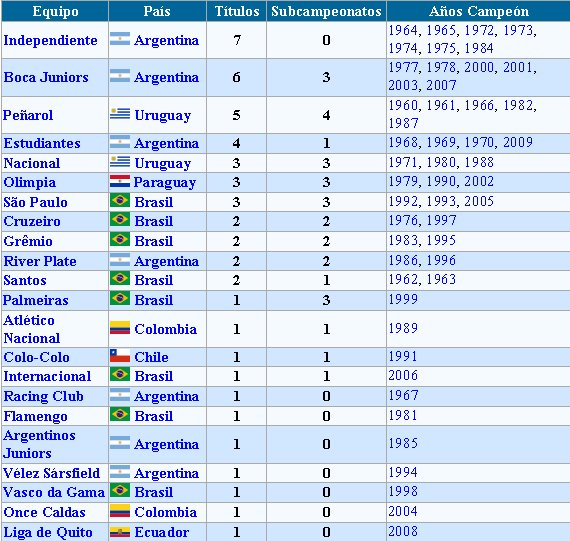570x541 pixels.
Task: Open the River Plate team link
Action: tap(40, 261)
